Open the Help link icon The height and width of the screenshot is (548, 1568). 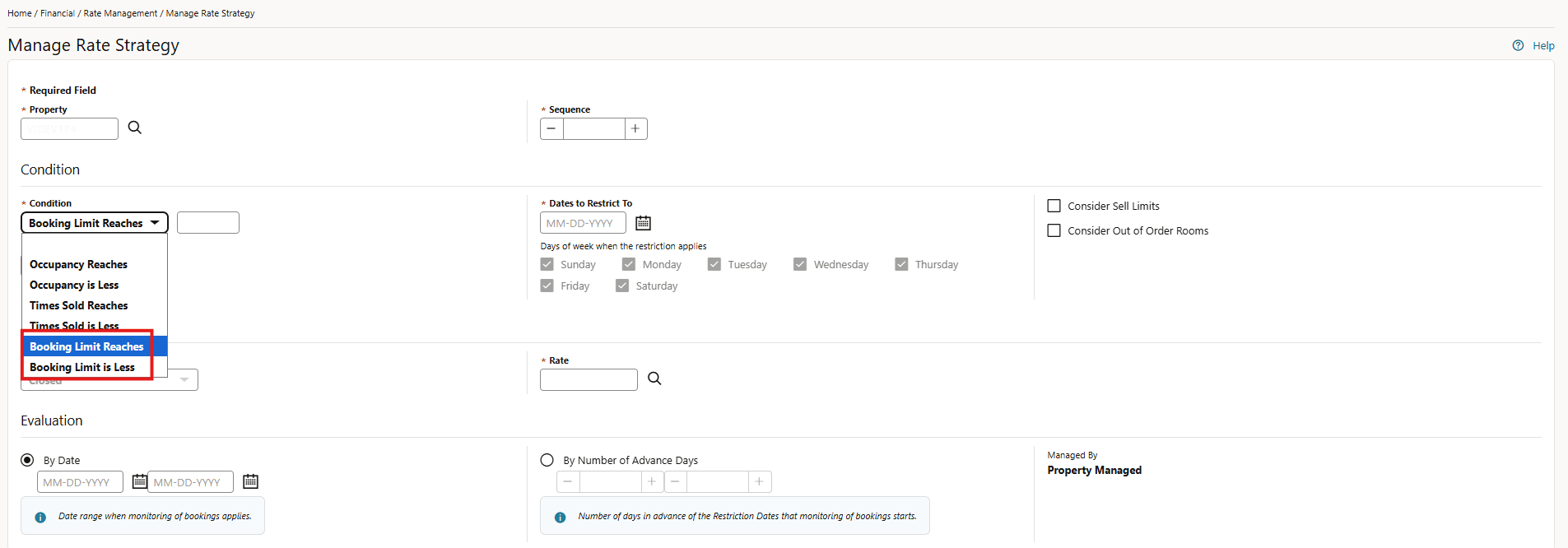pos(1518,45)
